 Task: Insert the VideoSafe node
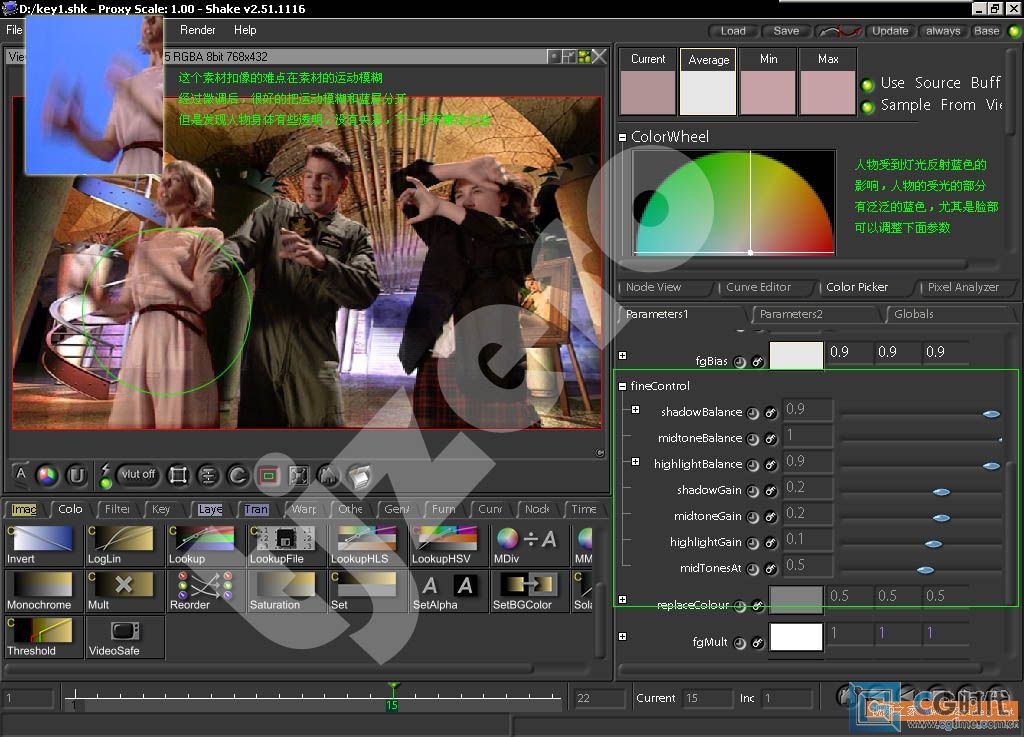click(x=124, y=636)
